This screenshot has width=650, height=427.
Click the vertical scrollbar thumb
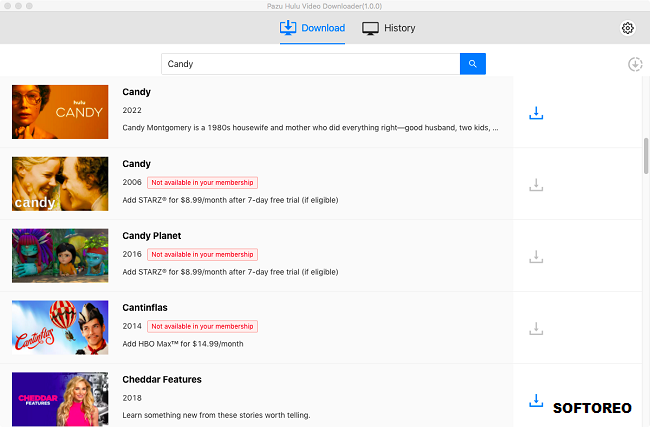tap(646, 156)
